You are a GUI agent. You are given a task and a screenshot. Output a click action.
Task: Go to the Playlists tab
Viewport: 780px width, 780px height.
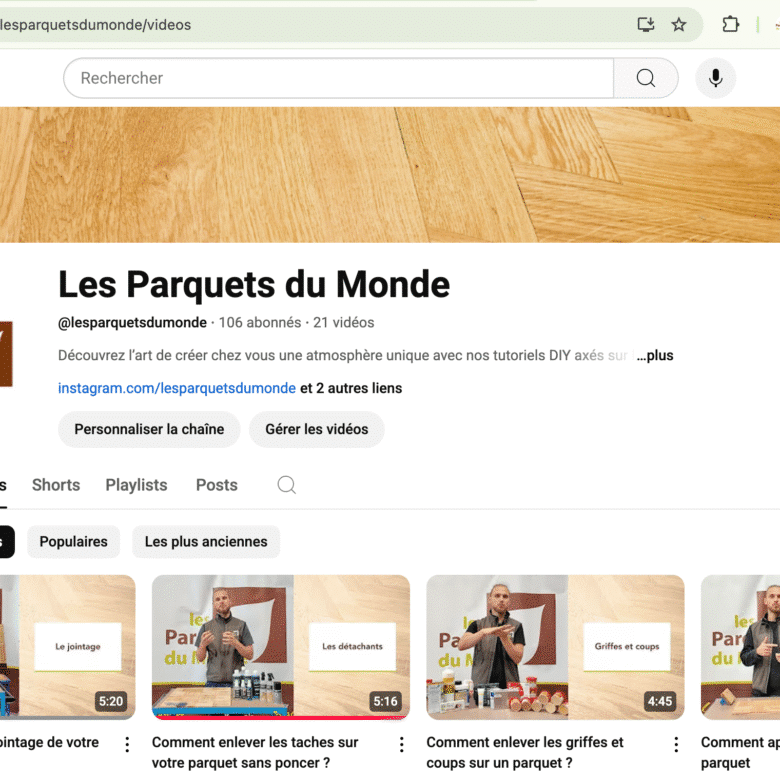[x=136, y=485]
